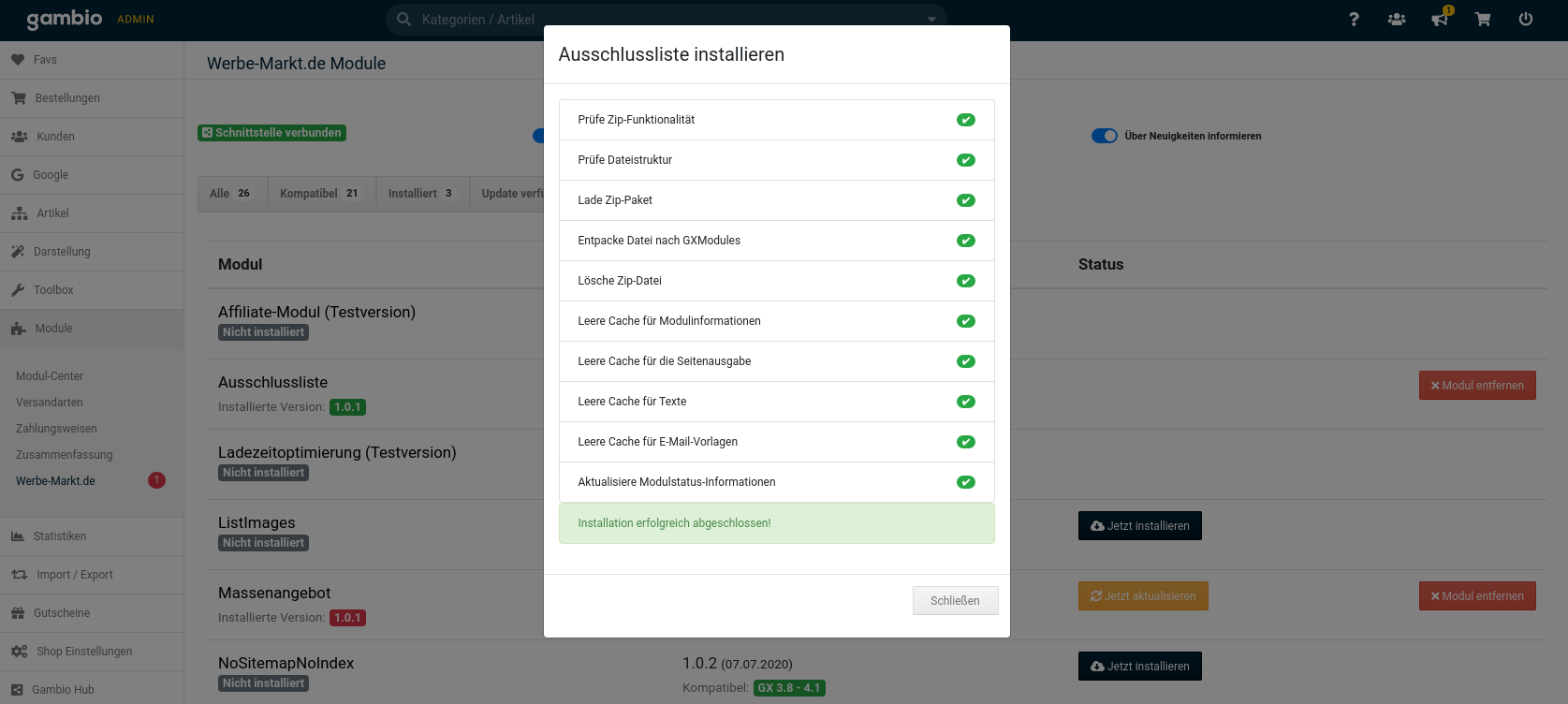1568x704 pixels.
Task: Select Modul-Center submenu link
Action: (50, 375)
